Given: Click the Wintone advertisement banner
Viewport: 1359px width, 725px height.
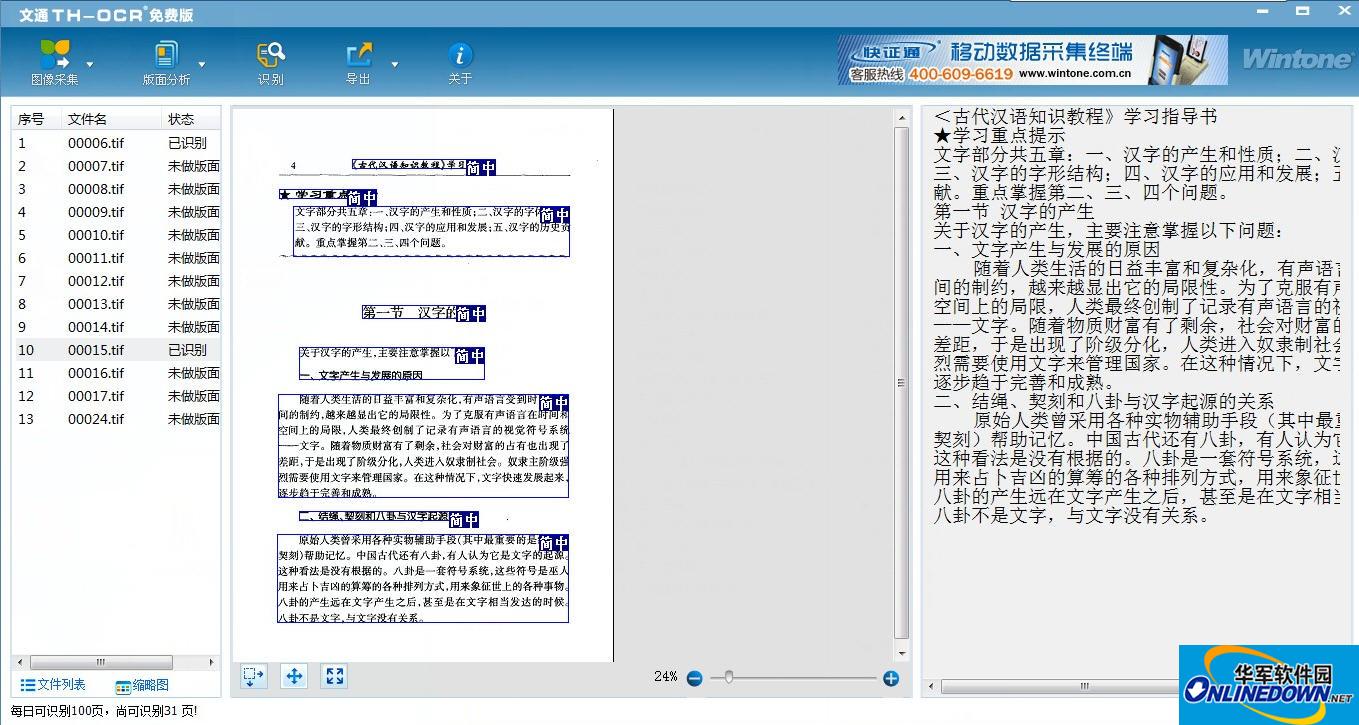Looking at the screenshot, I should pos(1032,60).
